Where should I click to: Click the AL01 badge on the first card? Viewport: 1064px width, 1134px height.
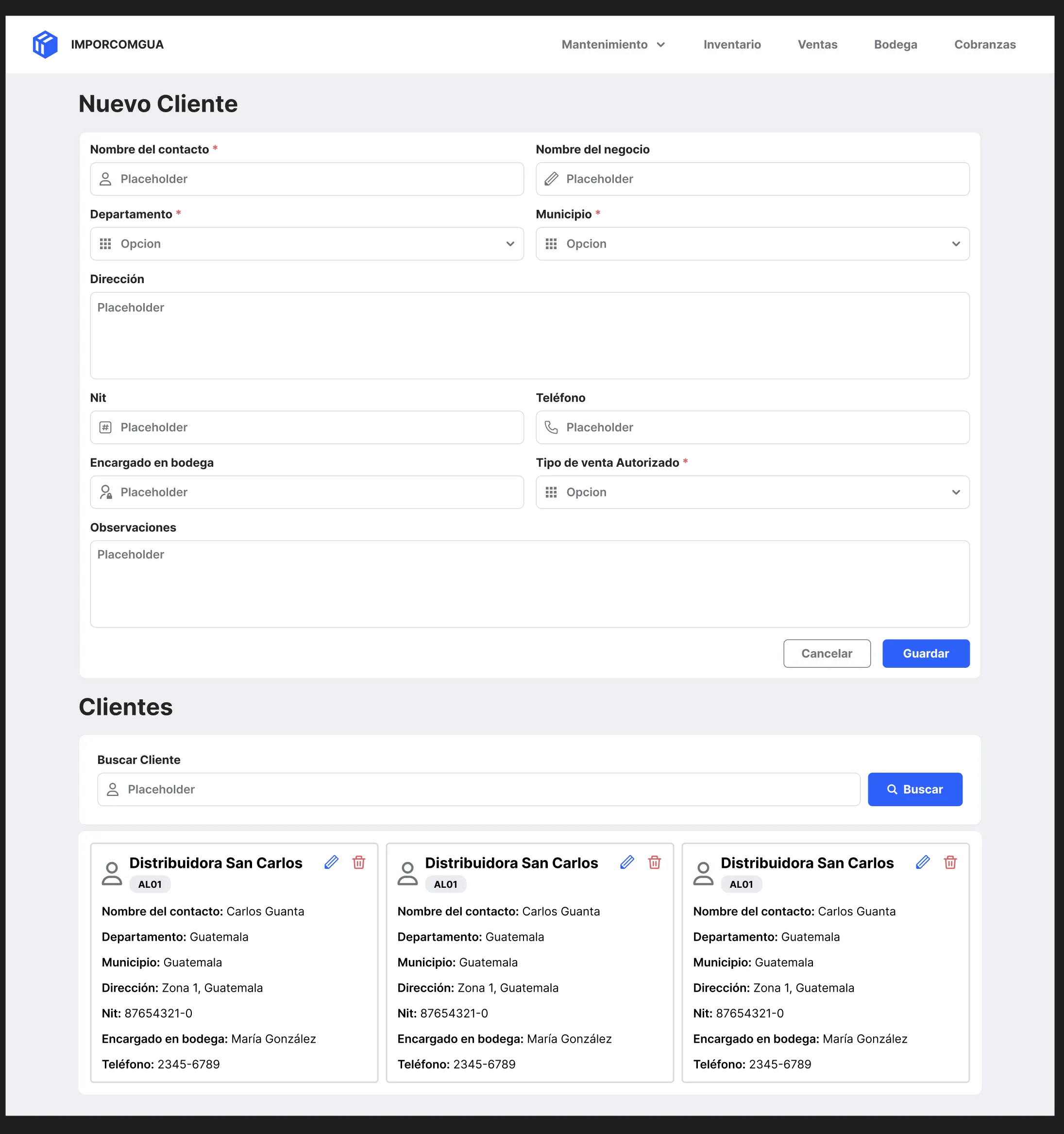click(150, 884)
